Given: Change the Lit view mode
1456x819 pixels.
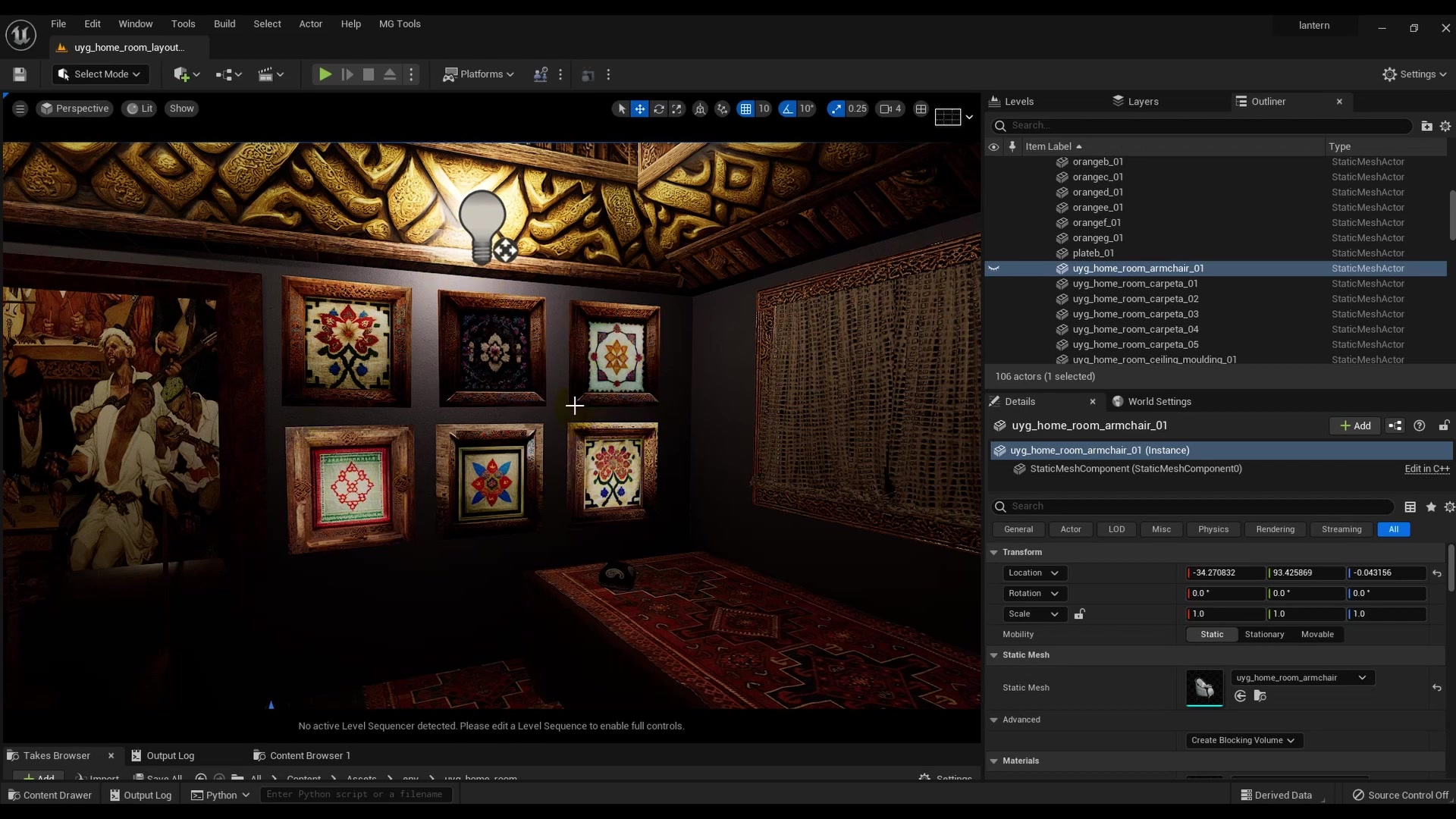Looking at the screenshot, I should pyautogui.click(x=140, y=108).
